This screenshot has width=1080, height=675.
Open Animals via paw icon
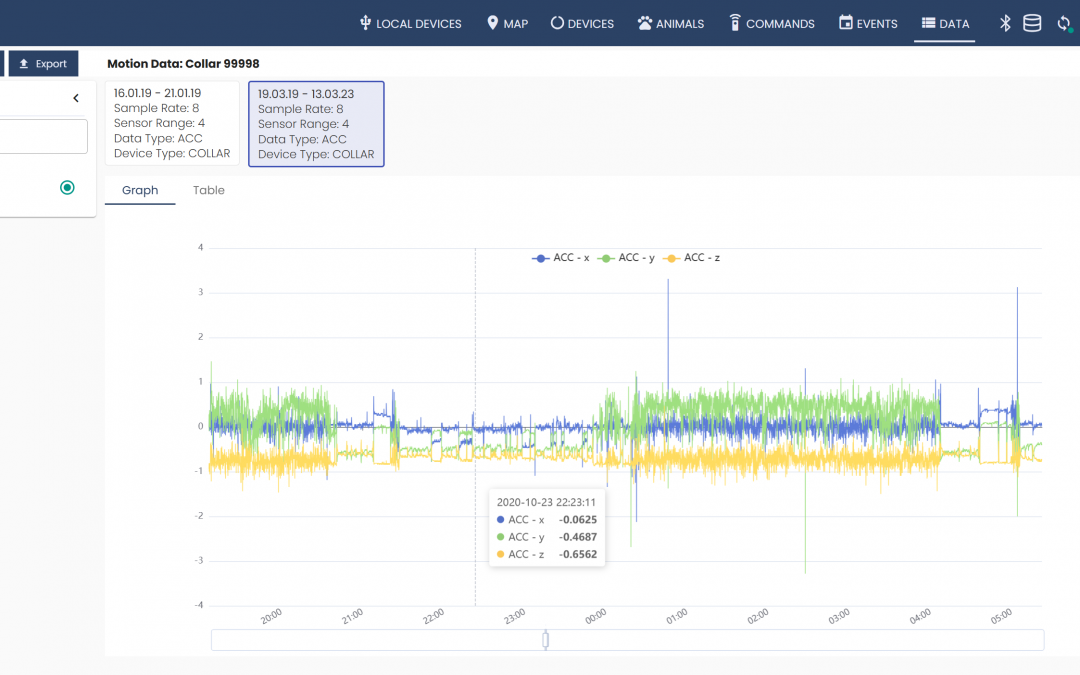[645, 23]
